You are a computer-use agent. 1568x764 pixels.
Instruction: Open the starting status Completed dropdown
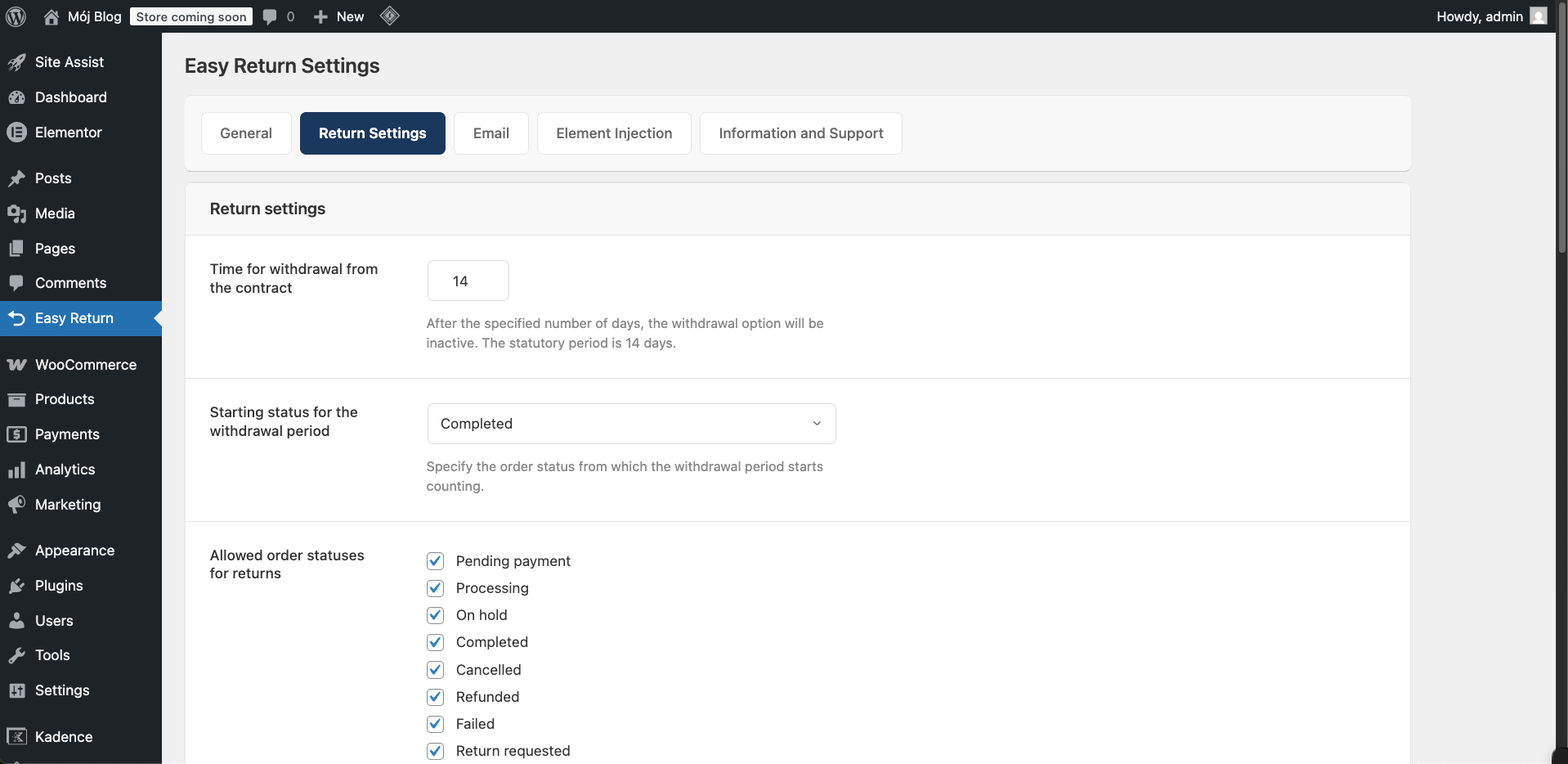coord(631,424)
